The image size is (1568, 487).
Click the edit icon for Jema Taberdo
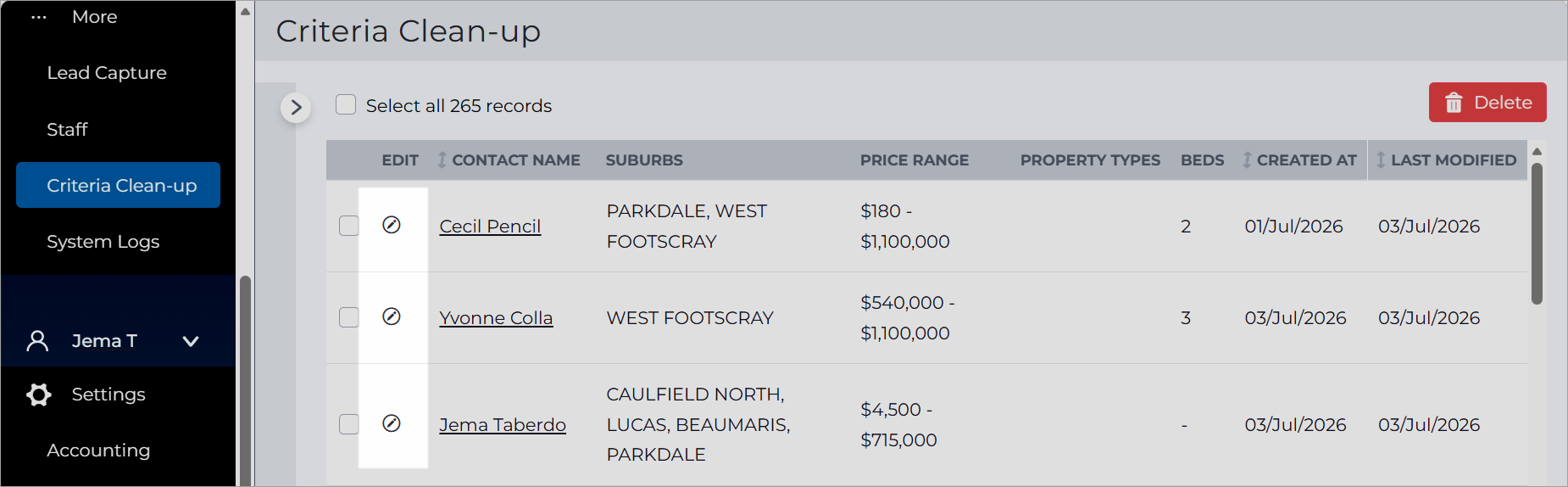(x=392, y=423)
